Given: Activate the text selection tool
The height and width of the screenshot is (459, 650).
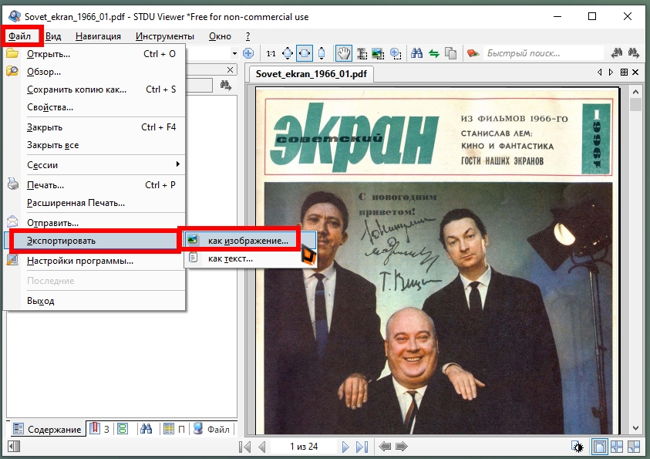Looking at the screenshot, I should click(361, 53).
